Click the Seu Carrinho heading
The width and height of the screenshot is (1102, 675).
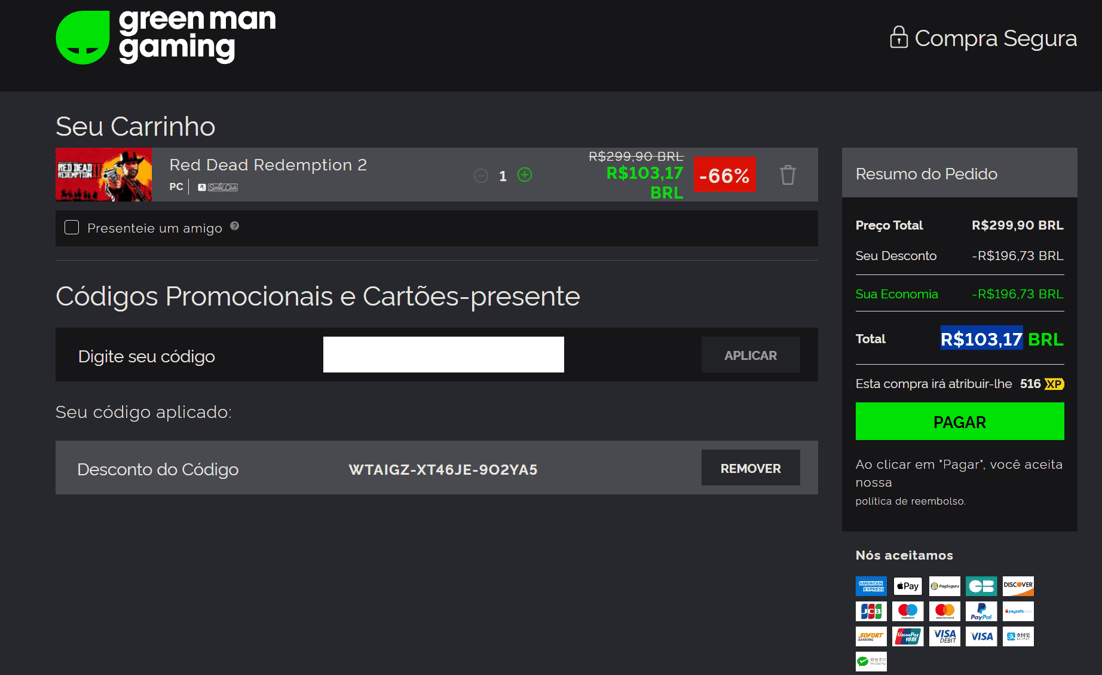pyautogui.click(x=135, y=127)
